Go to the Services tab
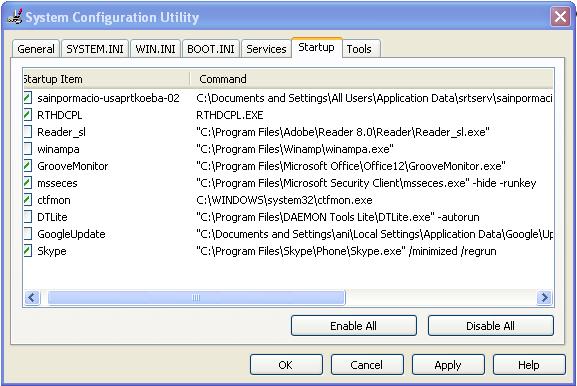Screen dimensions: 577x386 [x=266, y=49]
